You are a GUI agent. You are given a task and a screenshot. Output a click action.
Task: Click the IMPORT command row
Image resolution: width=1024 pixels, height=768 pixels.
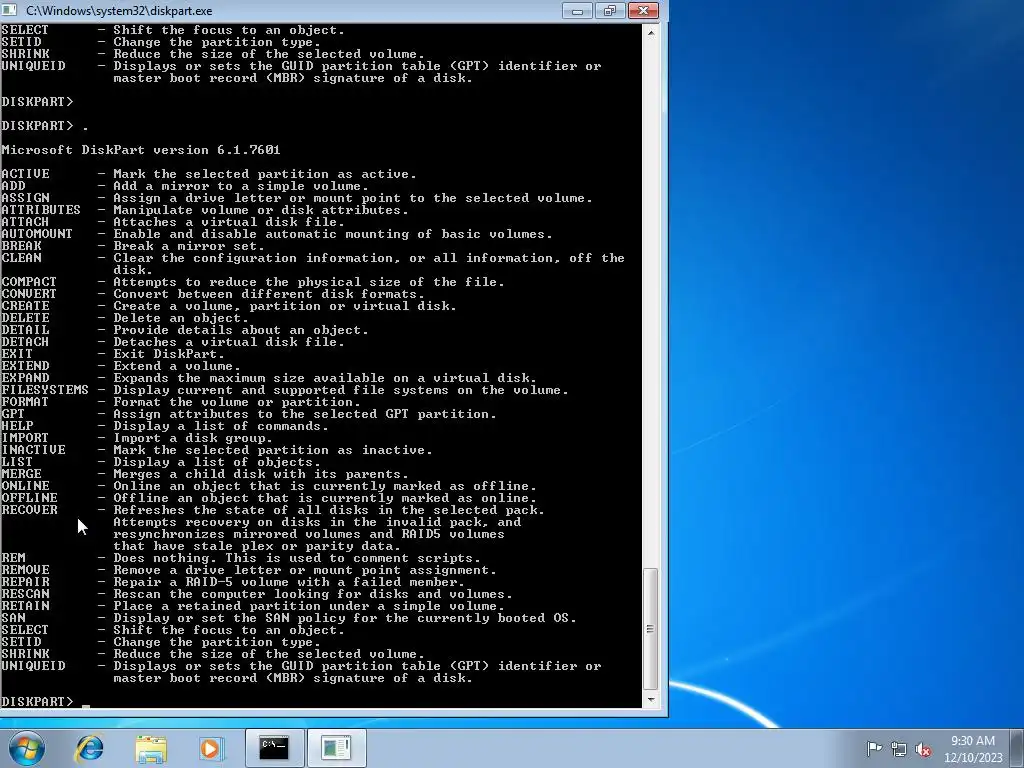coord(136,438)
